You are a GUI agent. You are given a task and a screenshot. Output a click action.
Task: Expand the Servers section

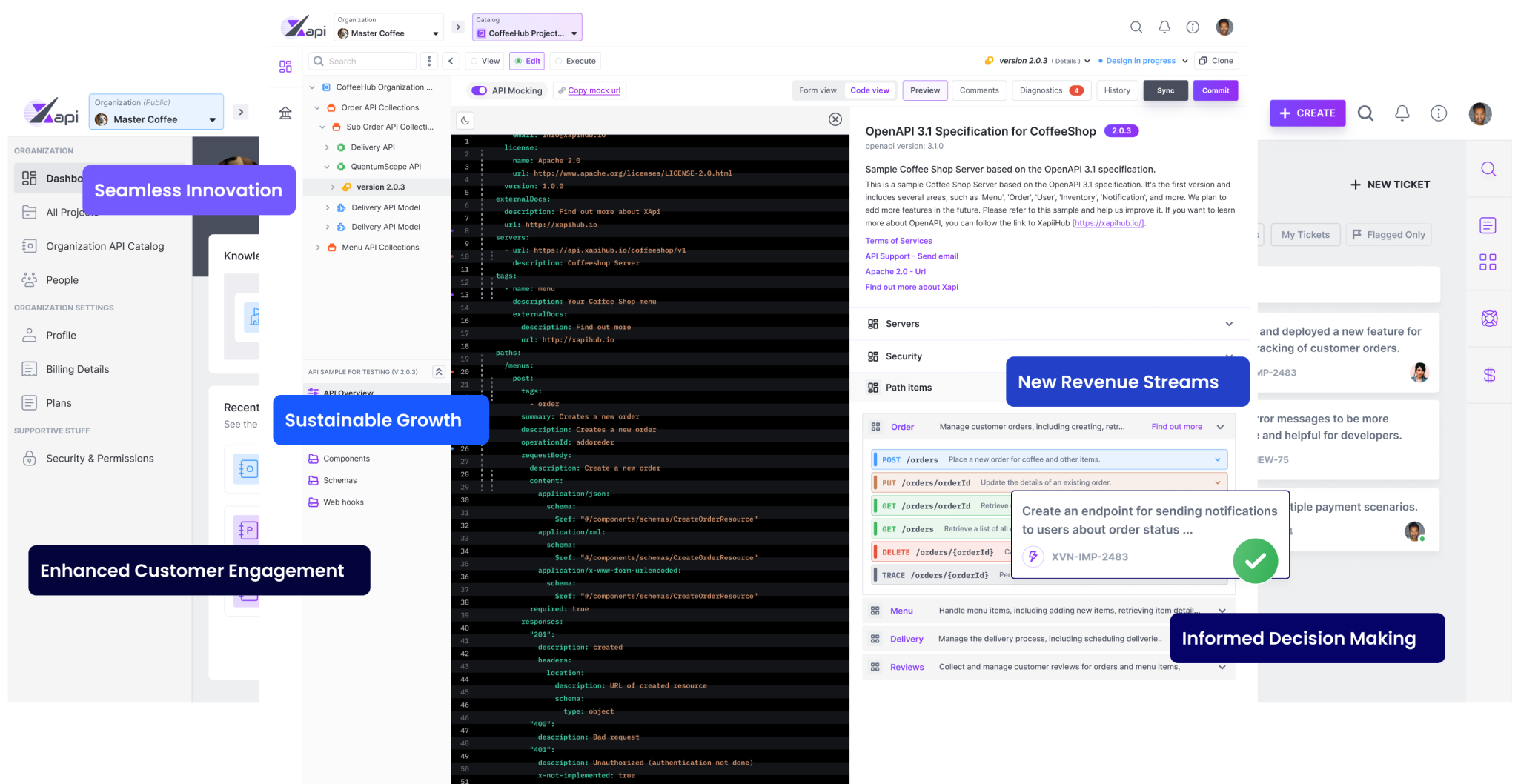point(1050,324)
